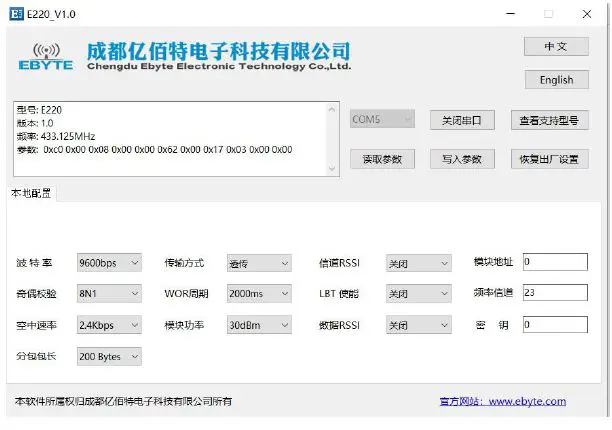The image size is (612, 430).
Task: Click the 读取参数 button
Action: tap(382, 159)
